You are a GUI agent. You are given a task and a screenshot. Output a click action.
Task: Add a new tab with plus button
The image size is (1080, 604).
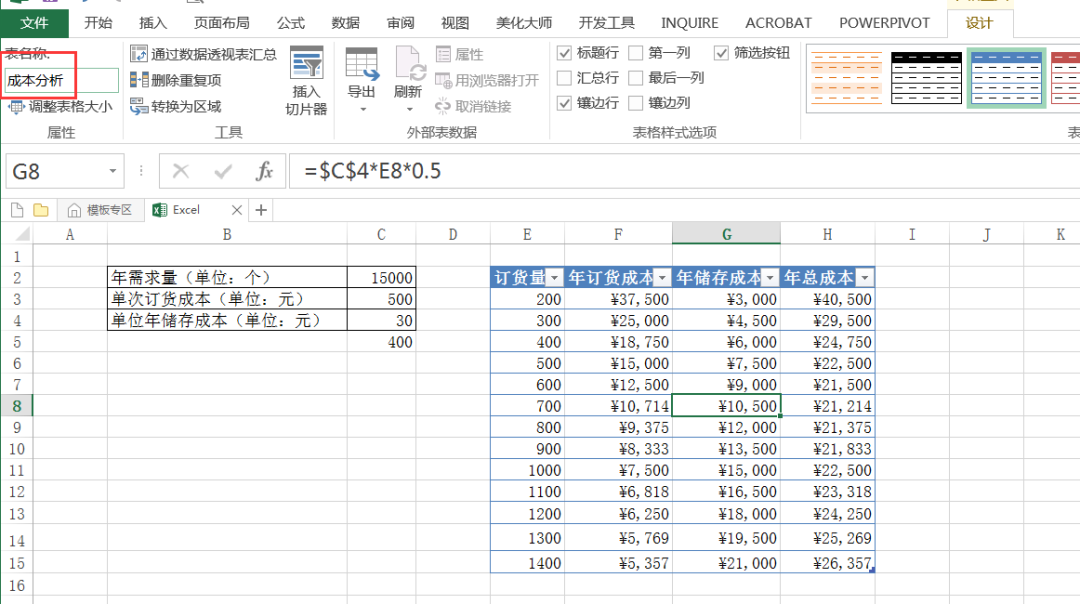coord(261,210)
